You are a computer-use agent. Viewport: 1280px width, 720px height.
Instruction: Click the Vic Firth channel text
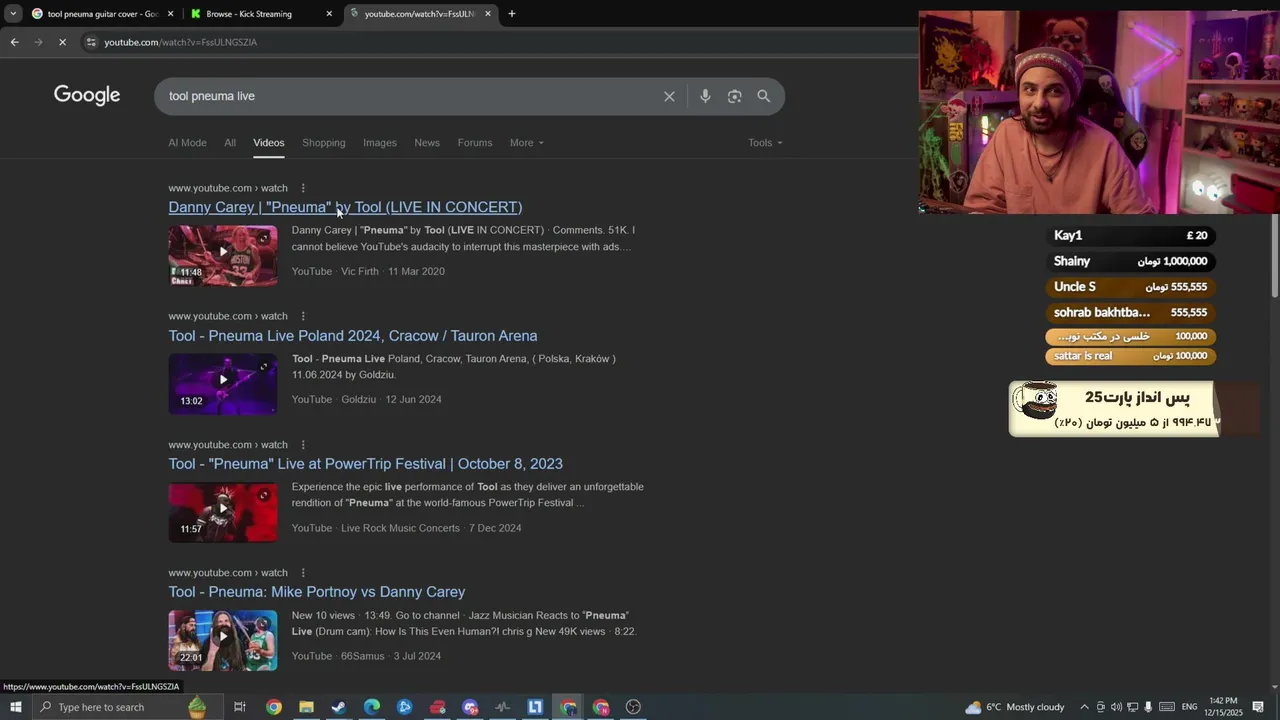coord(360,271)
